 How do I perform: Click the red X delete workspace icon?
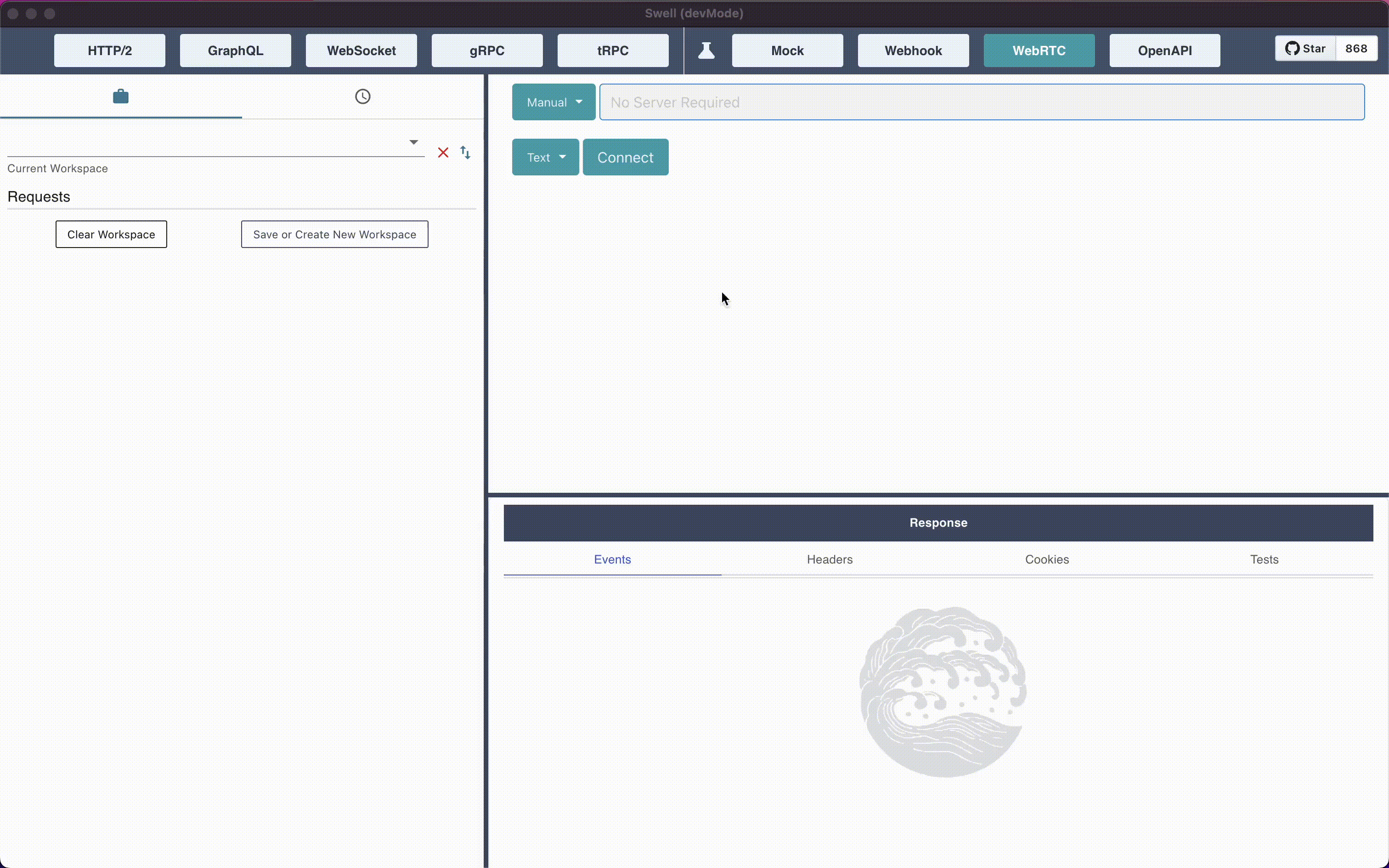click(x=443, y=152)
